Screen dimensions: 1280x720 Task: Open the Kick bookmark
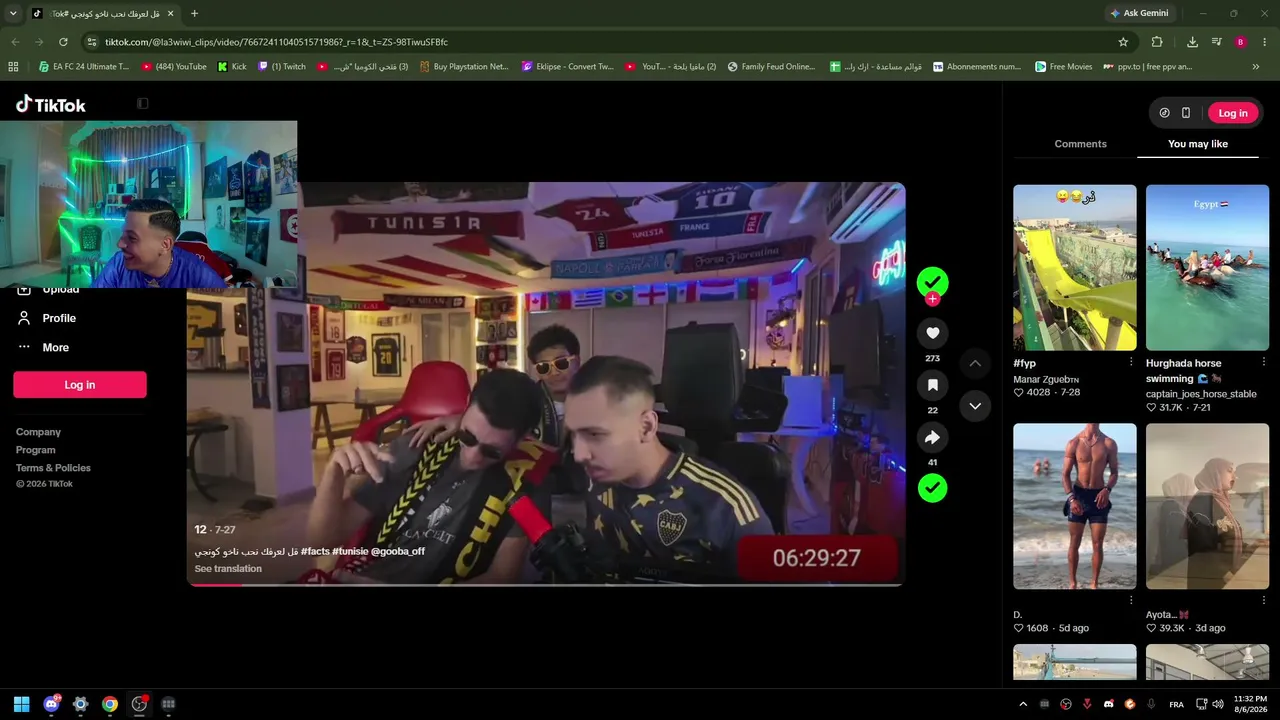[x=232, y=67]
